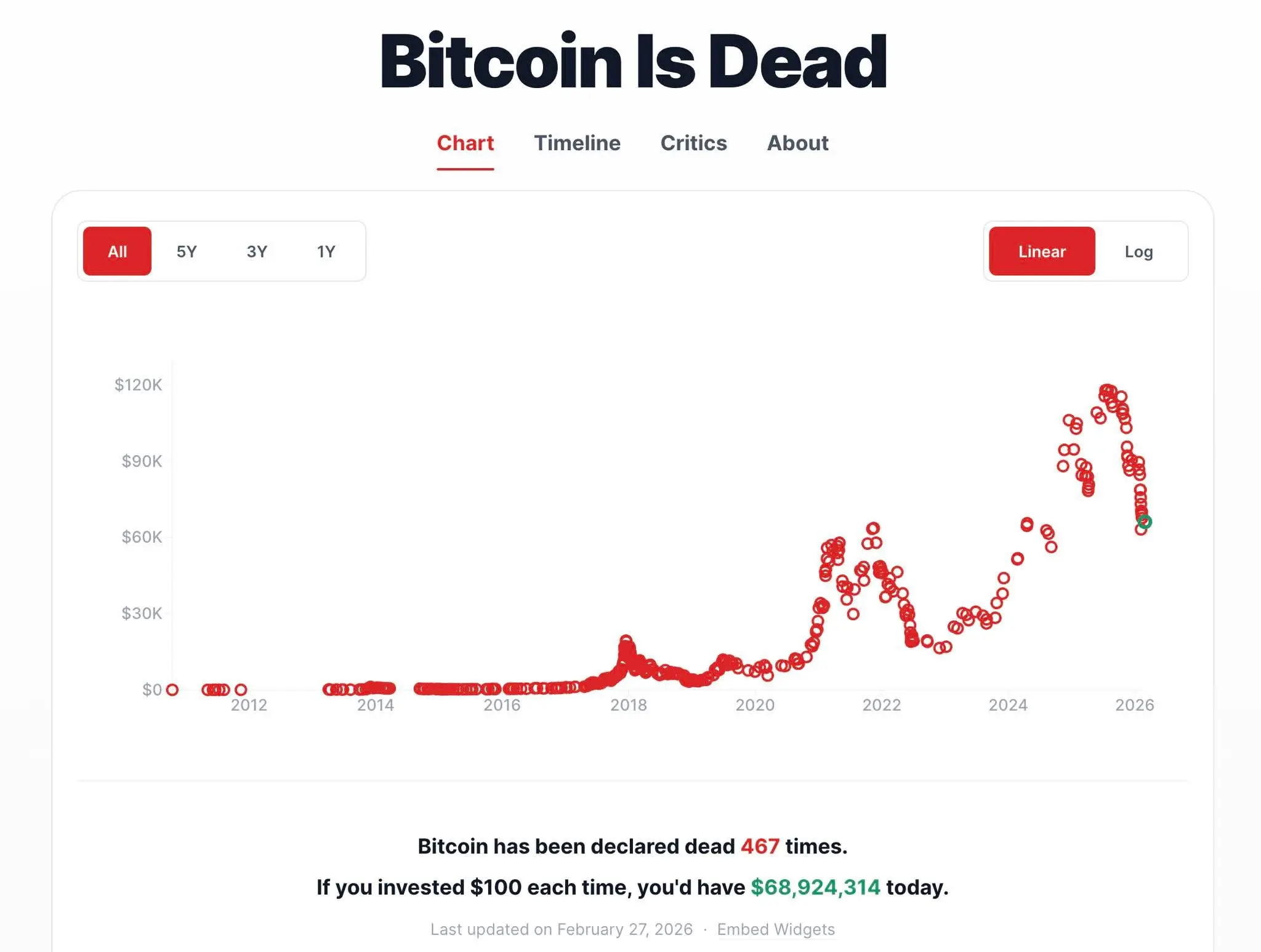Switch to the Timeline tab
The image size is (1261, 952).
577,143
